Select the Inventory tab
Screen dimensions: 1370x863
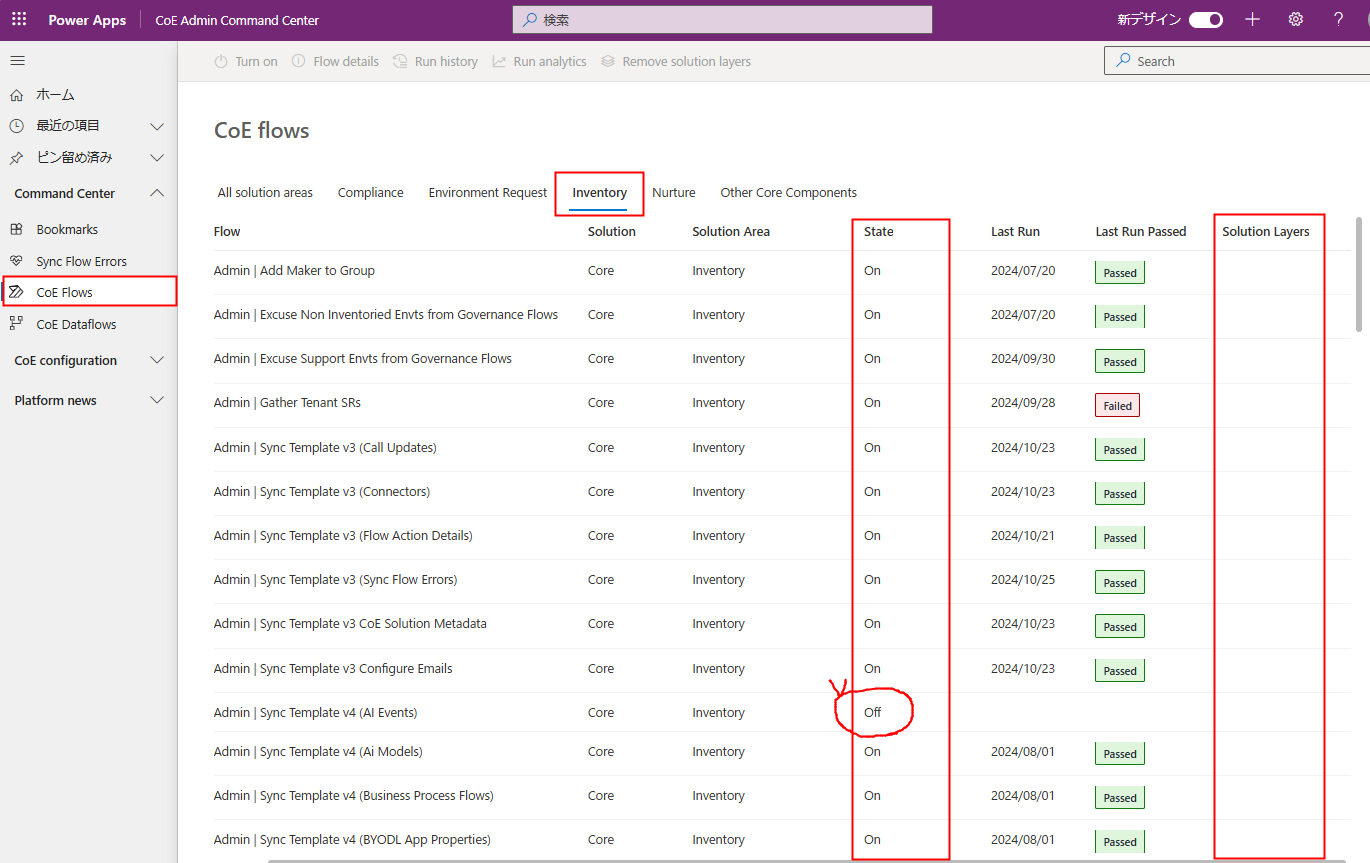pyautogui.click(x=600, y=193)
